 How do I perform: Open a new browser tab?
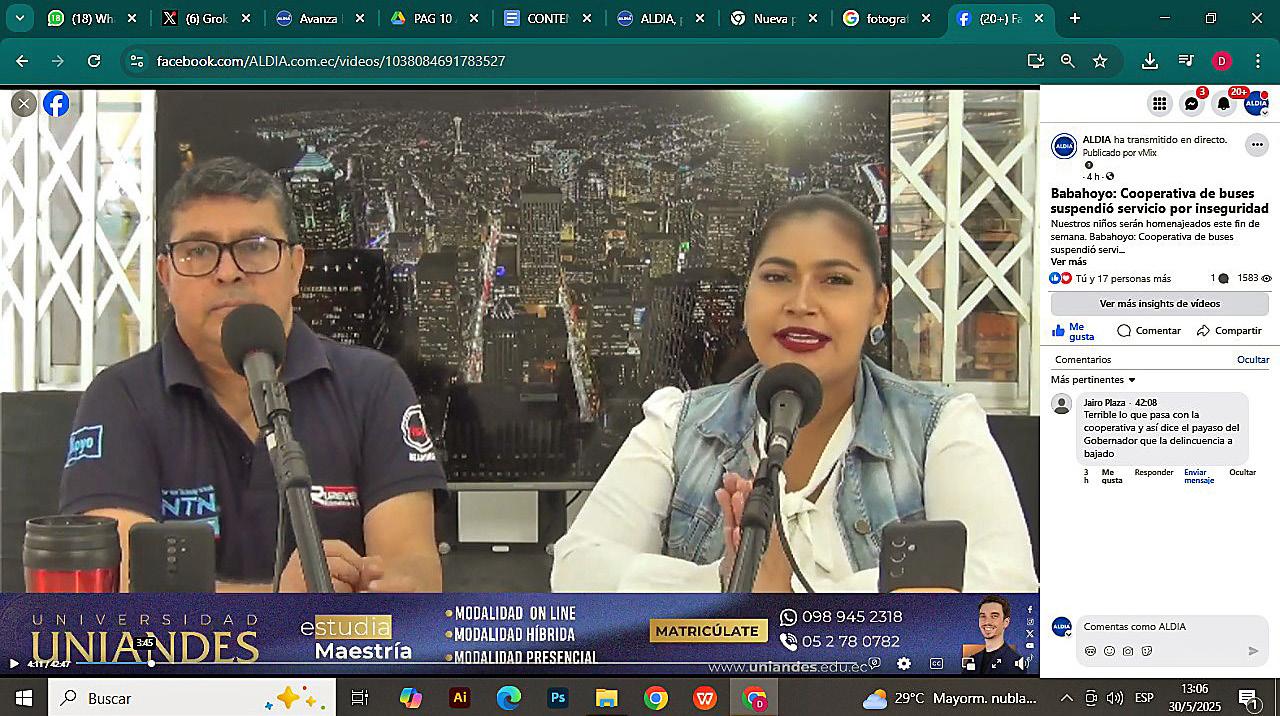pos(1075,18)
